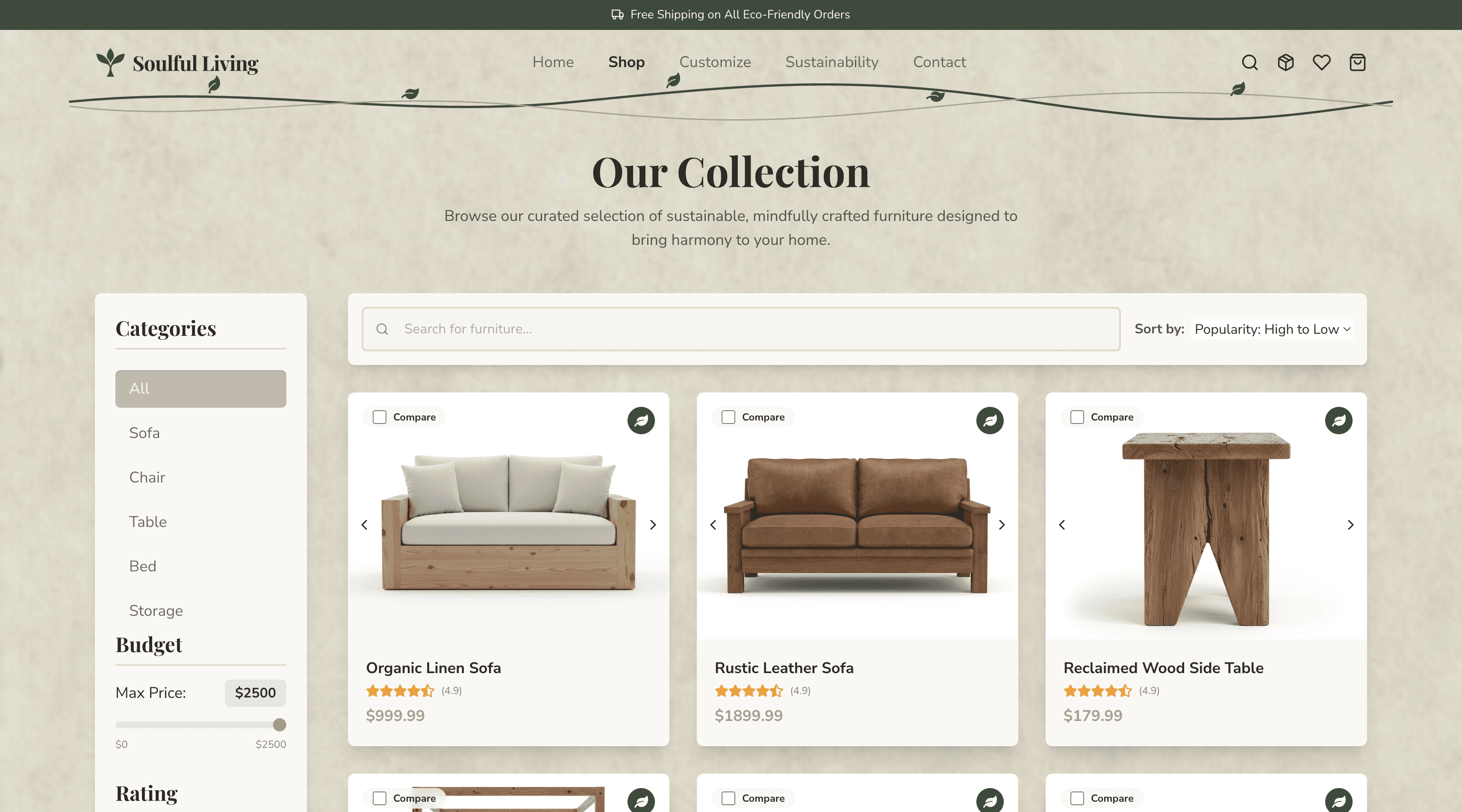This screenshot has height=812, width=1462.
Task: Click the Soulful Living leaf logo
Action: (110, 62)
